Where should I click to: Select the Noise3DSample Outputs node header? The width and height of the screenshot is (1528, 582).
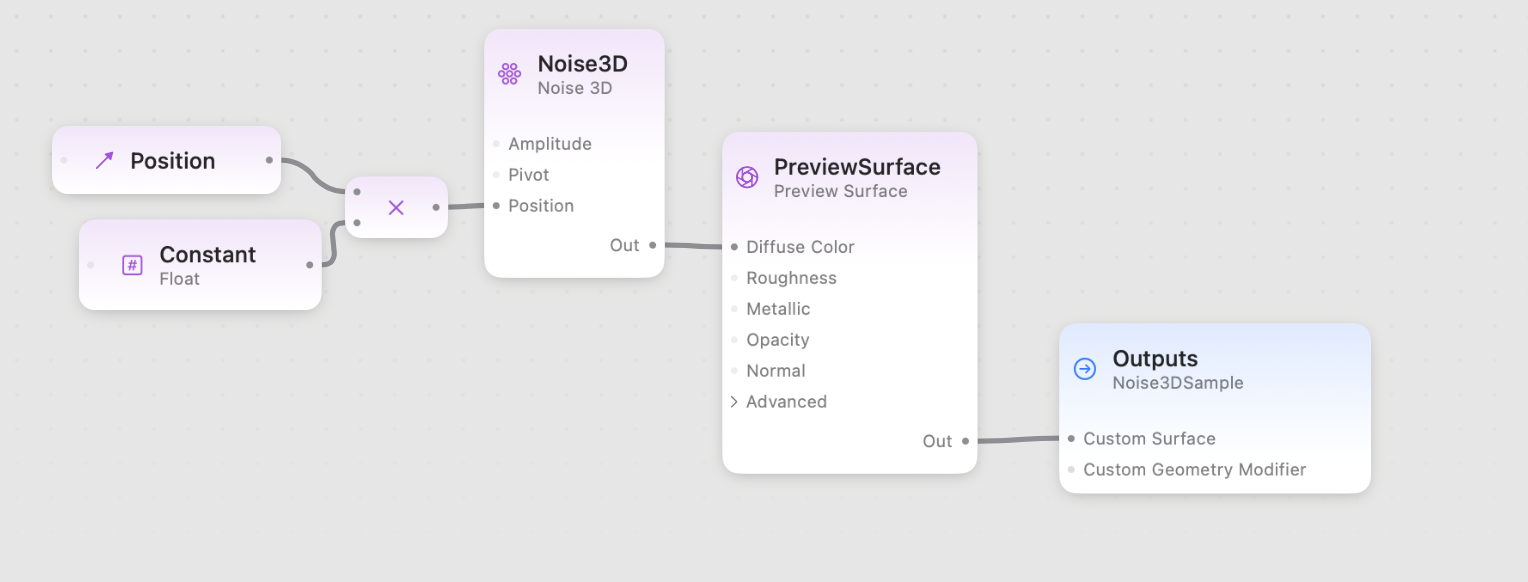pos(1178,369)
